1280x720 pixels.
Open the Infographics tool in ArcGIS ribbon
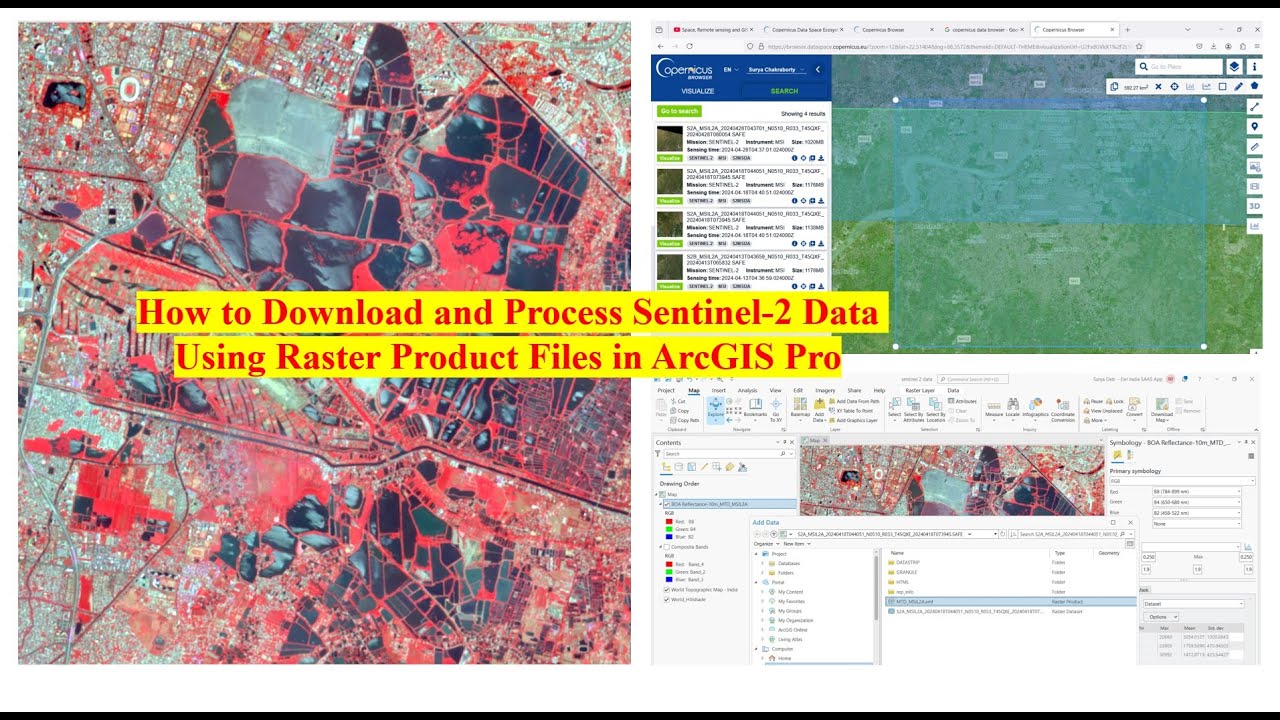click(x=1036, y=410)
